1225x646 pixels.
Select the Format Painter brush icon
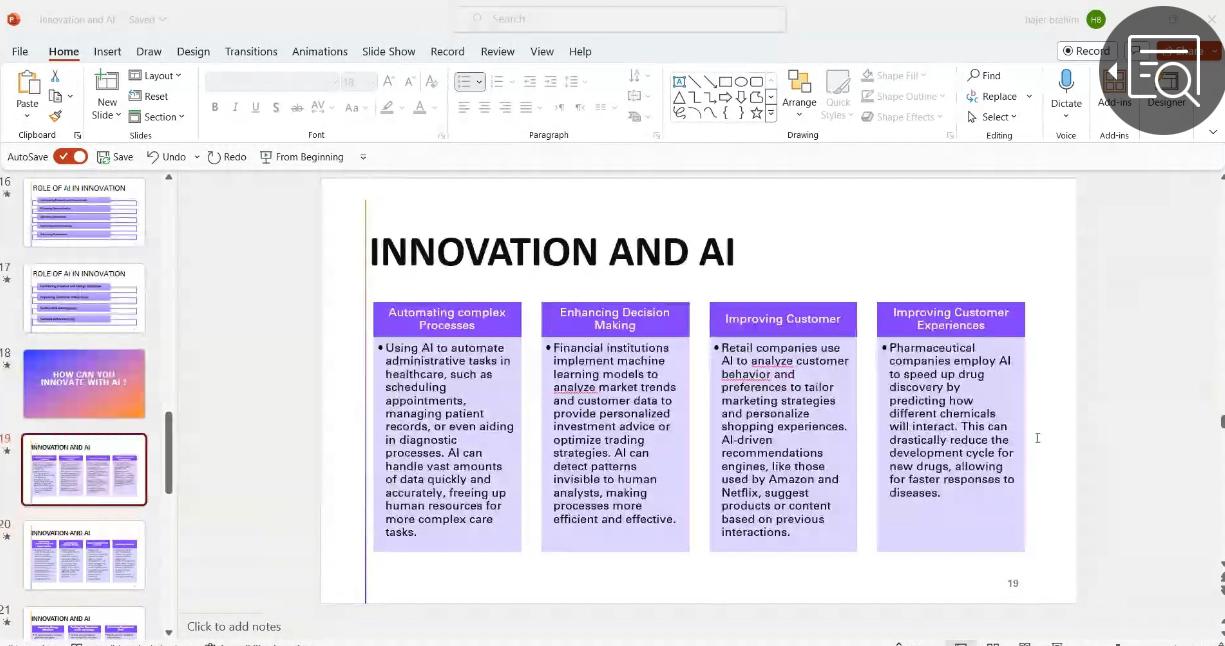55,116
